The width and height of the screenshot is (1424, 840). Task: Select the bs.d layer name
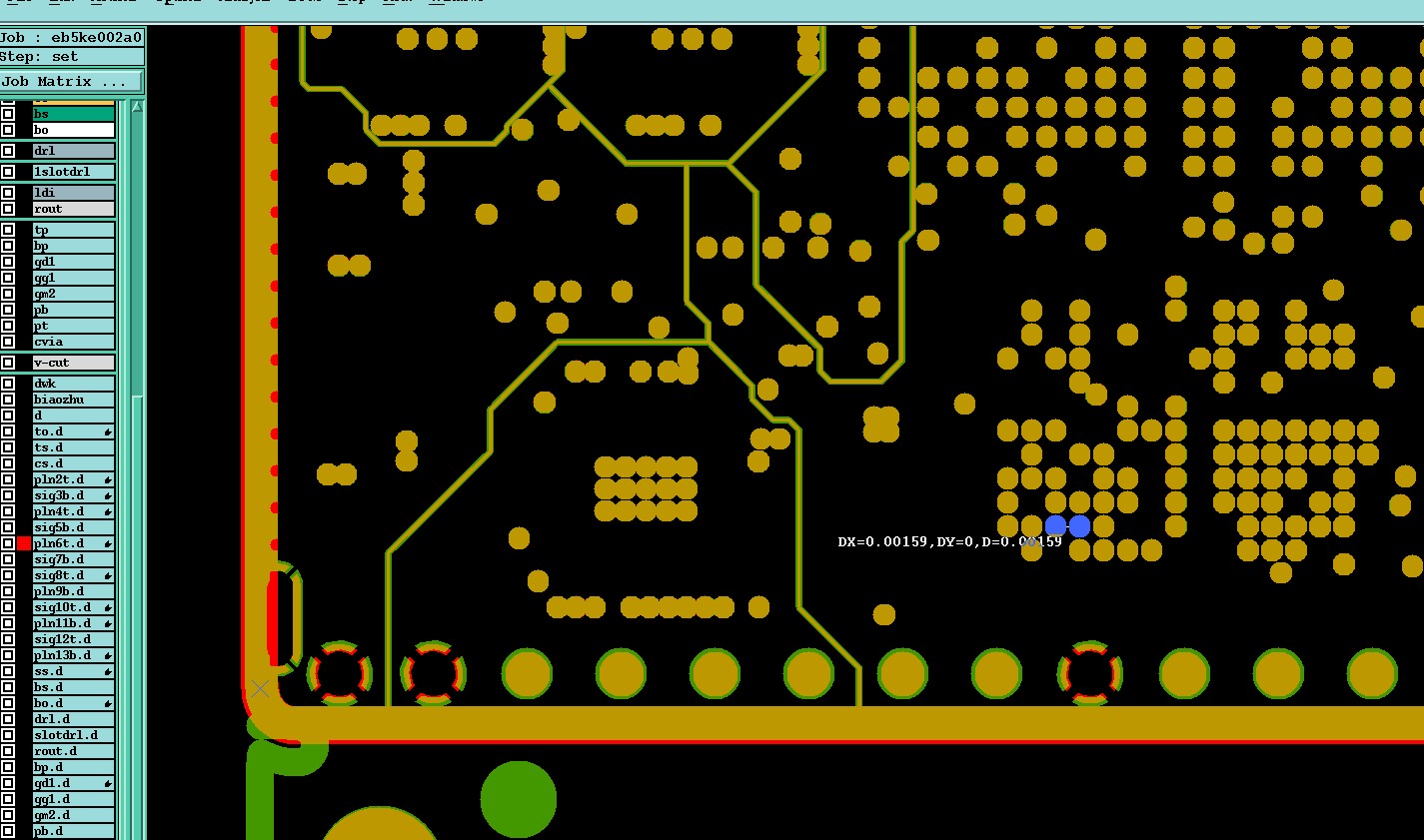tap(74, 687)
